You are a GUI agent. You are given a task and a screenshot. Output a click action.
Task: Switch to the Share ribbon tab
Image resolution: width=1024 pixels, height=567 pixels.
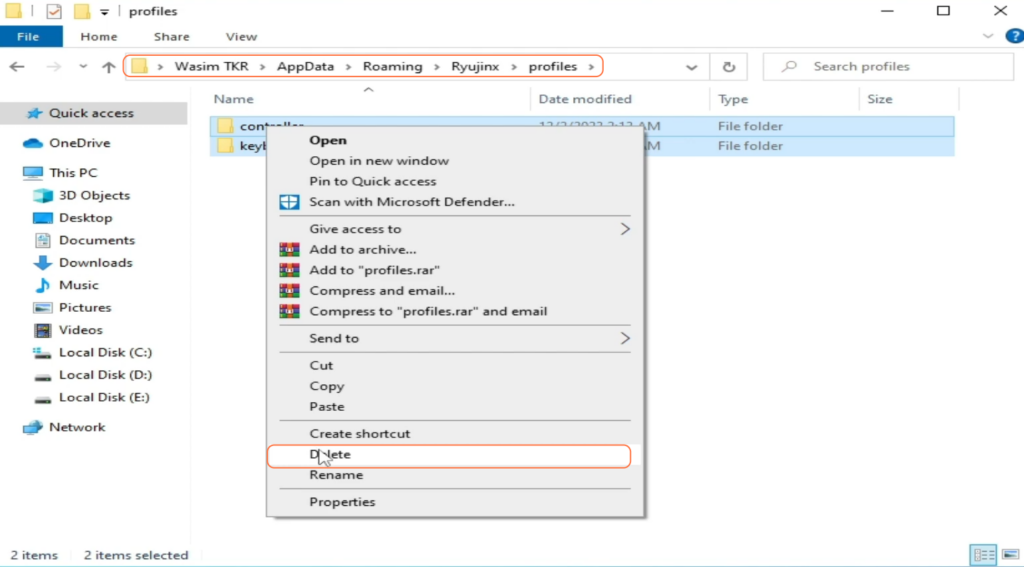[x=172, y=37]
